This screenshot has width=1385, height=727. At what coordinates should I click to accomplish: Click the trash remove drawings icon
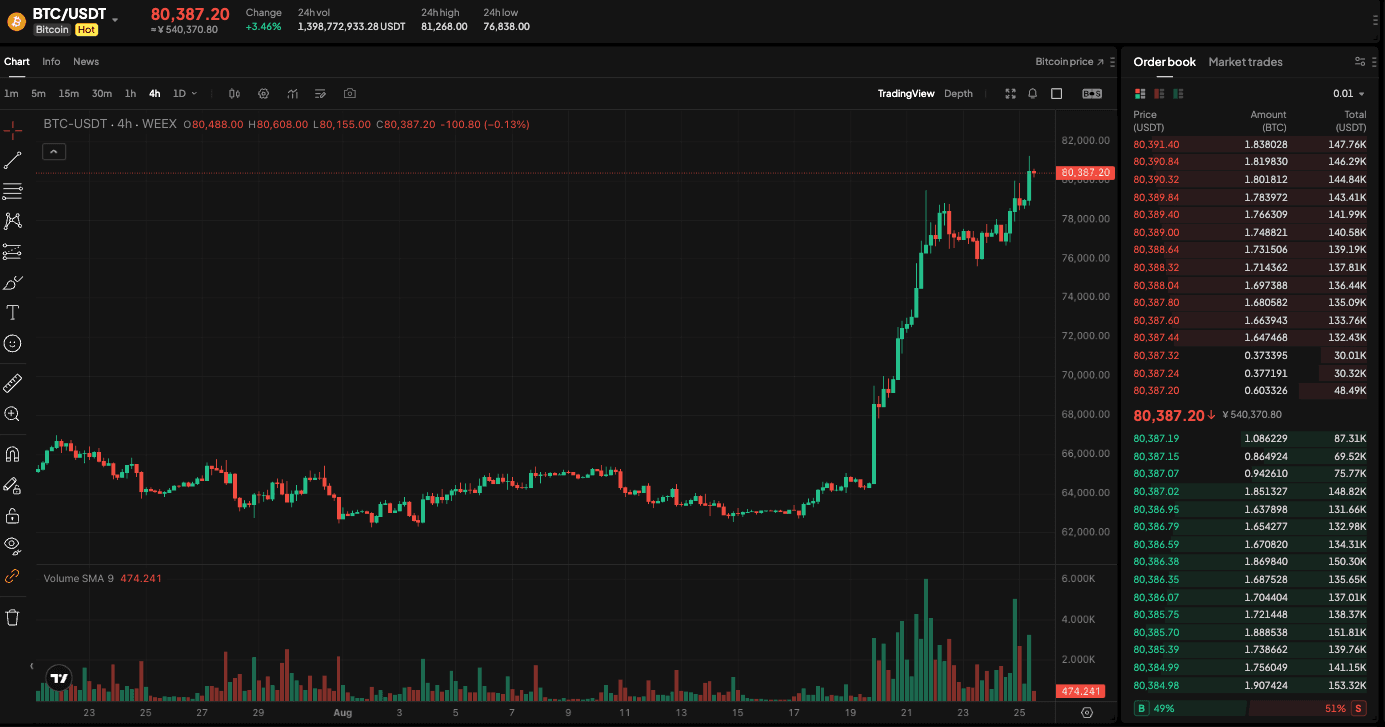coord(13,617)
